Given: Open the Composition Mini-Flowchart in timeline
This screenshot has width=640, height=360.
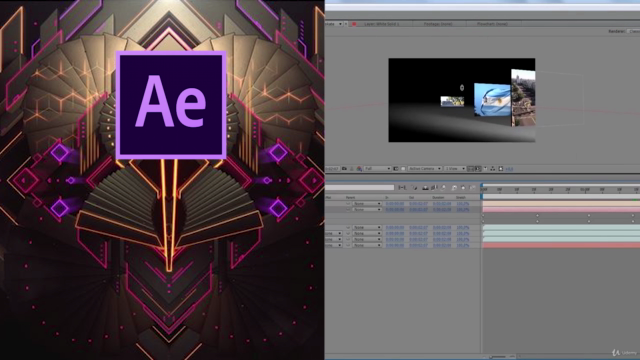Looking at the screenshot, I should (402, 187).
